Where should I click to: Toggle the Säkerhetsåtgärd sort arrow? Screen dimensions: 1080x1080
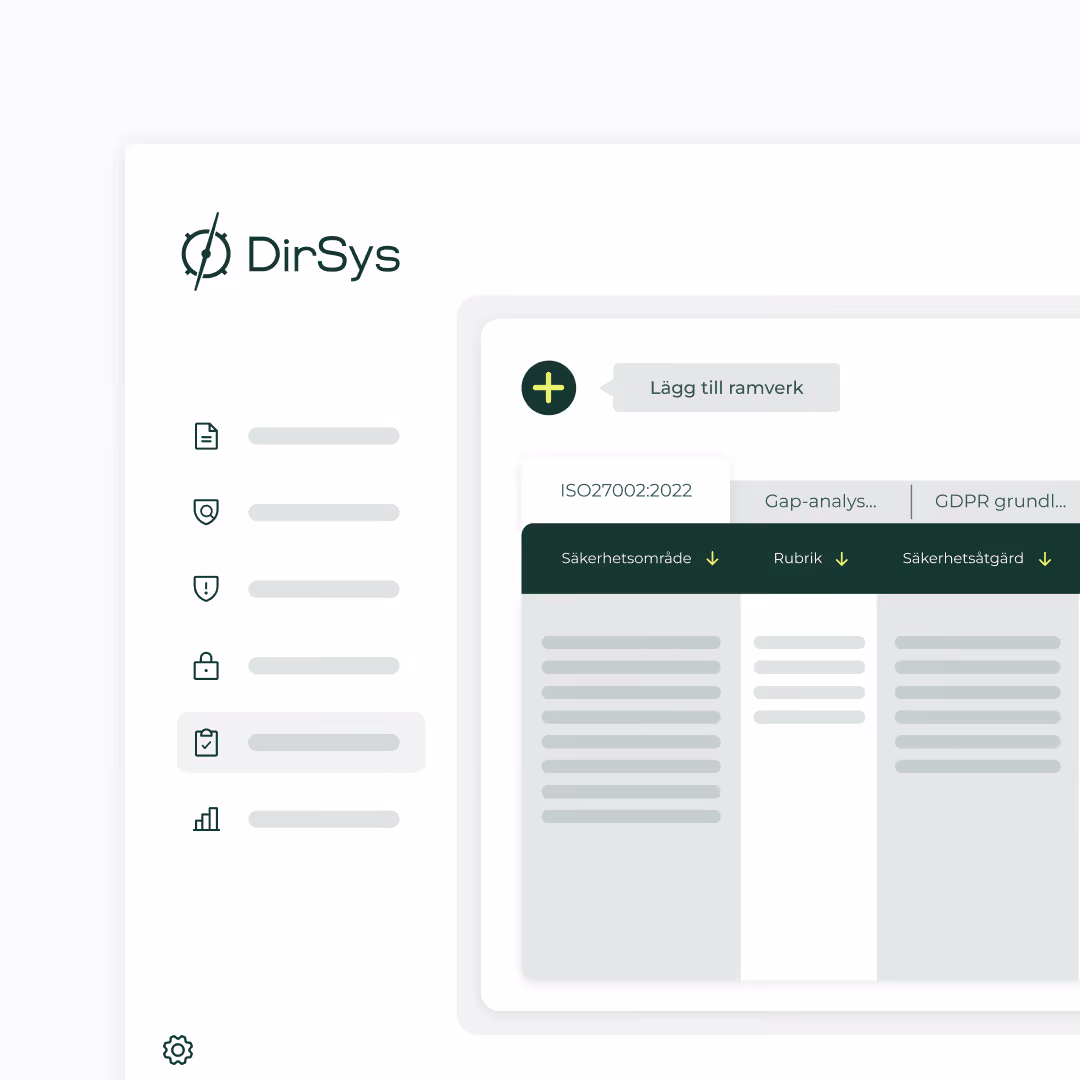[1045, 559]
